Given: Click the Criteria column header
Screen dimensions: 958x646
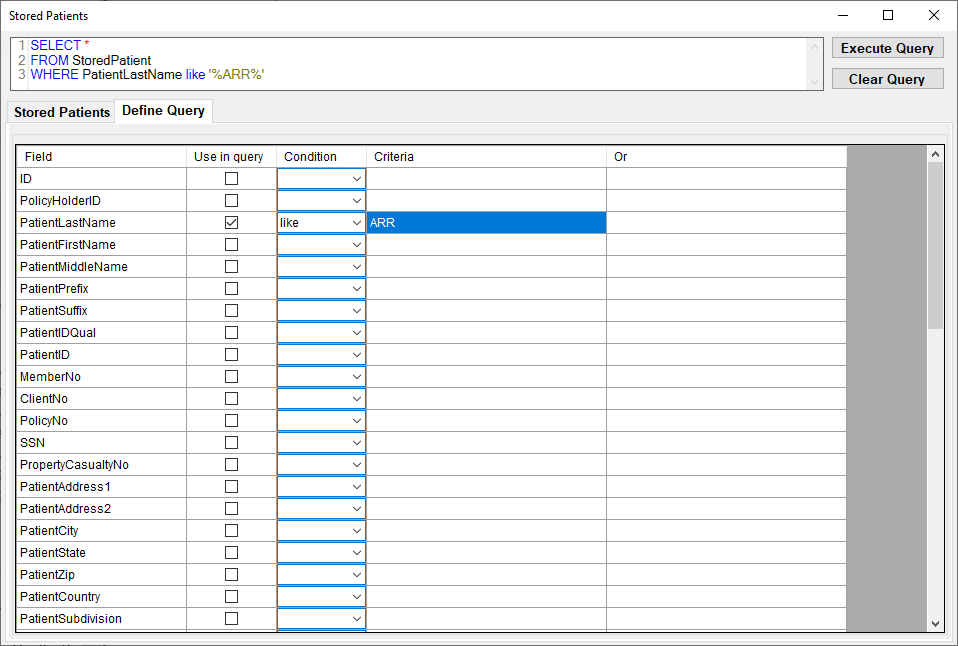Looking at the screenshot, I should click(486, 156).
